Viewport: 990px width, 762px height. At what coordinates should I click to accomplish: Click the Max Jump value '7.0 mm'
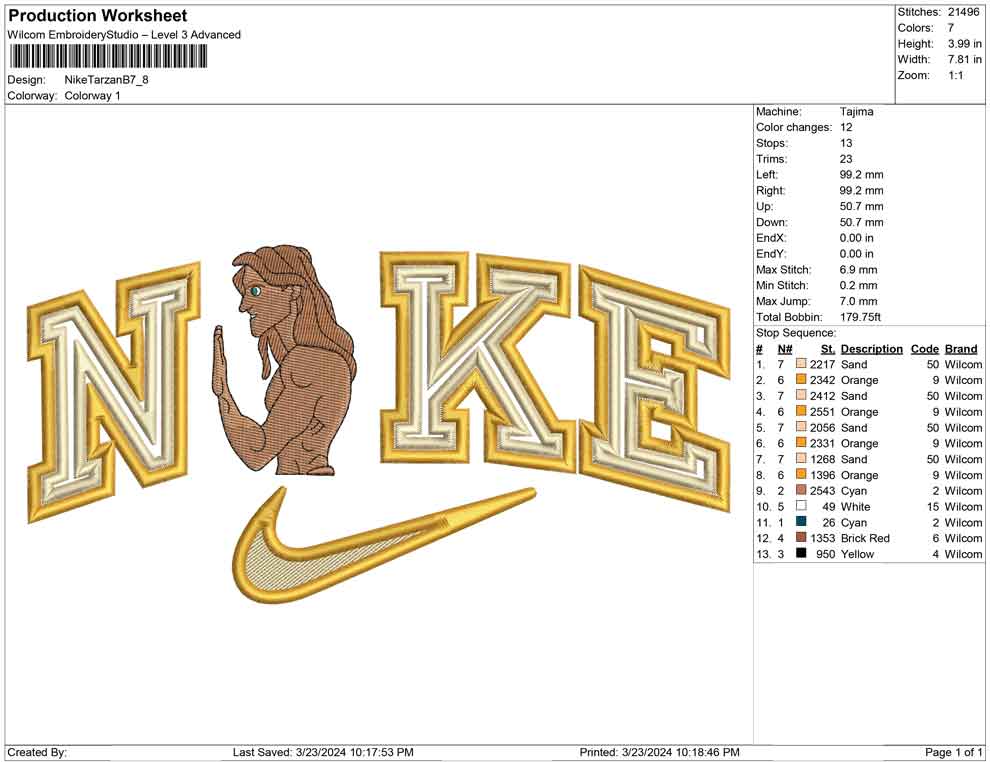point(859,301)
